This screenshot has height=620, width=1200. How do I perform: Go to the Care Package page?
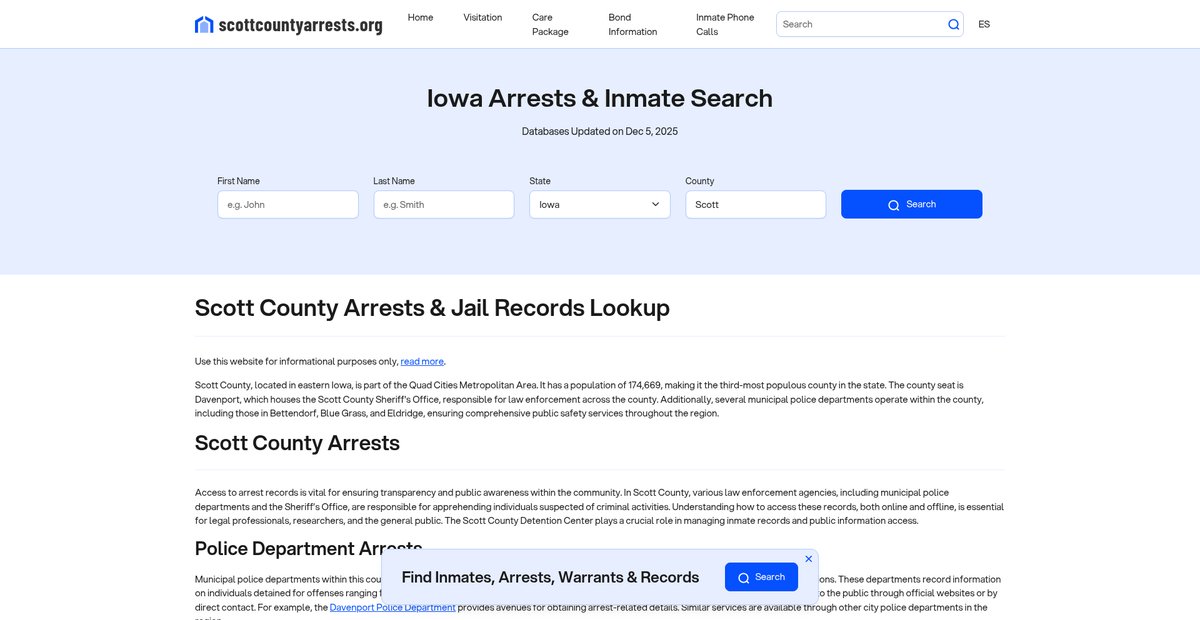click(550, 24)
